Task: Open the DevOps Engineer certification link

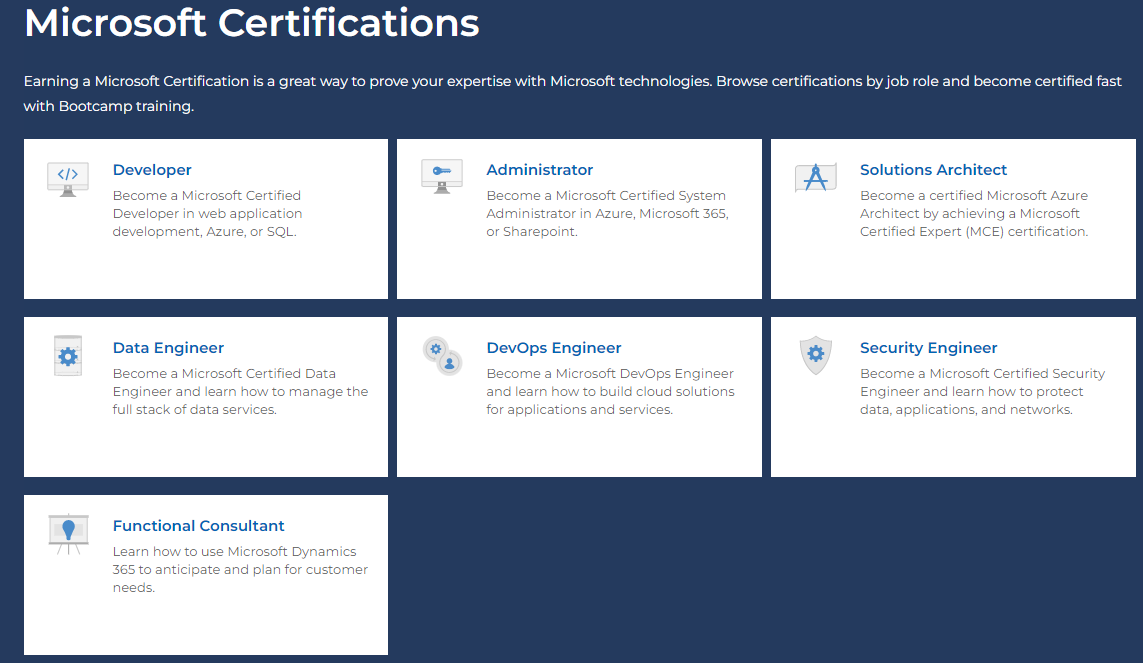Action: (554, 347)
